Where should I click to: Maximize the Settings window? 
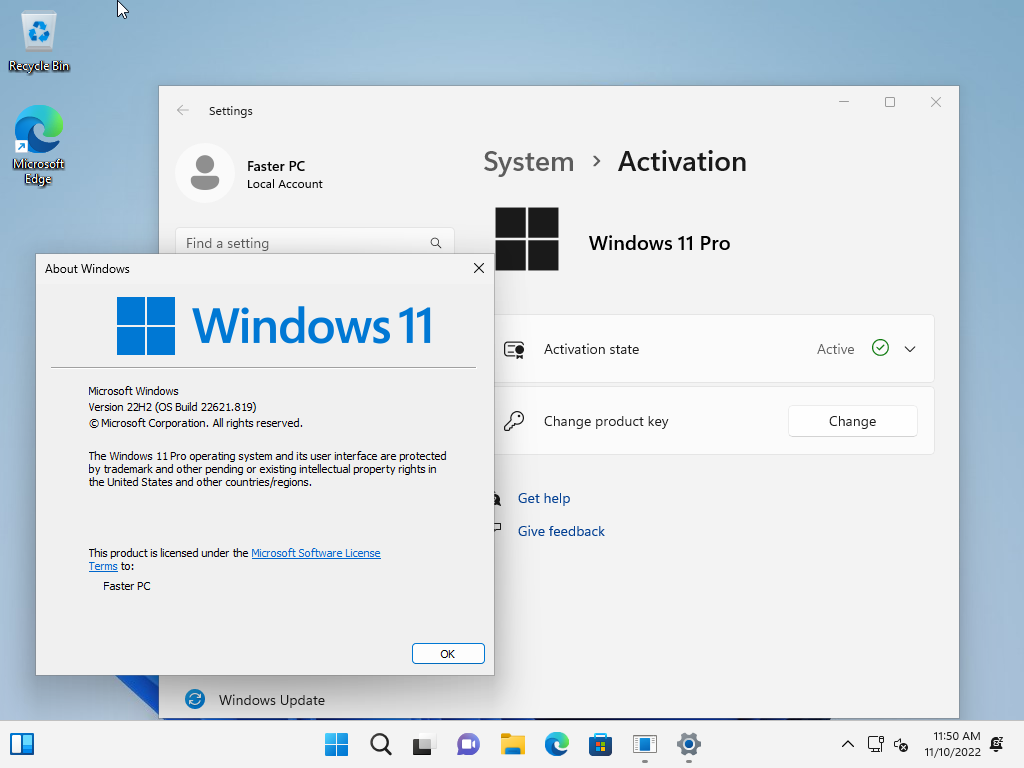coord(889,102)
